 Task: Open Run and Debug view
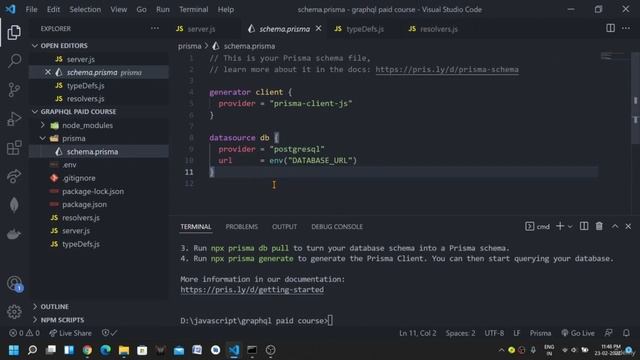pyautogui.click(x=14, y=119)
